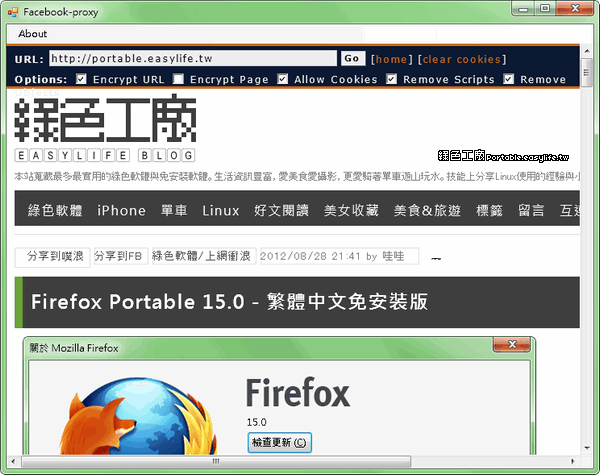Click the 檢查更新 (C) button

pyautogui.click(x=279, y=442)
